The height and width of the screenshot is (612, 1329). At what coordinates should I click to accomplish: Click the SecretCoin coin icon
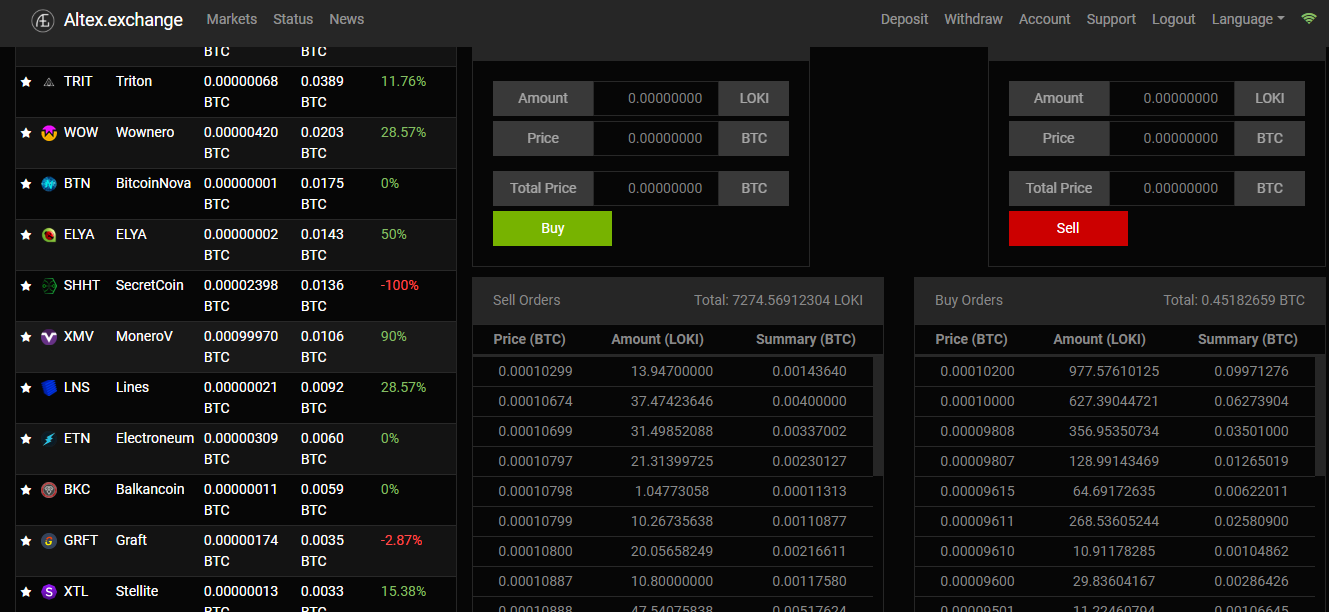(x=48, y=286)
